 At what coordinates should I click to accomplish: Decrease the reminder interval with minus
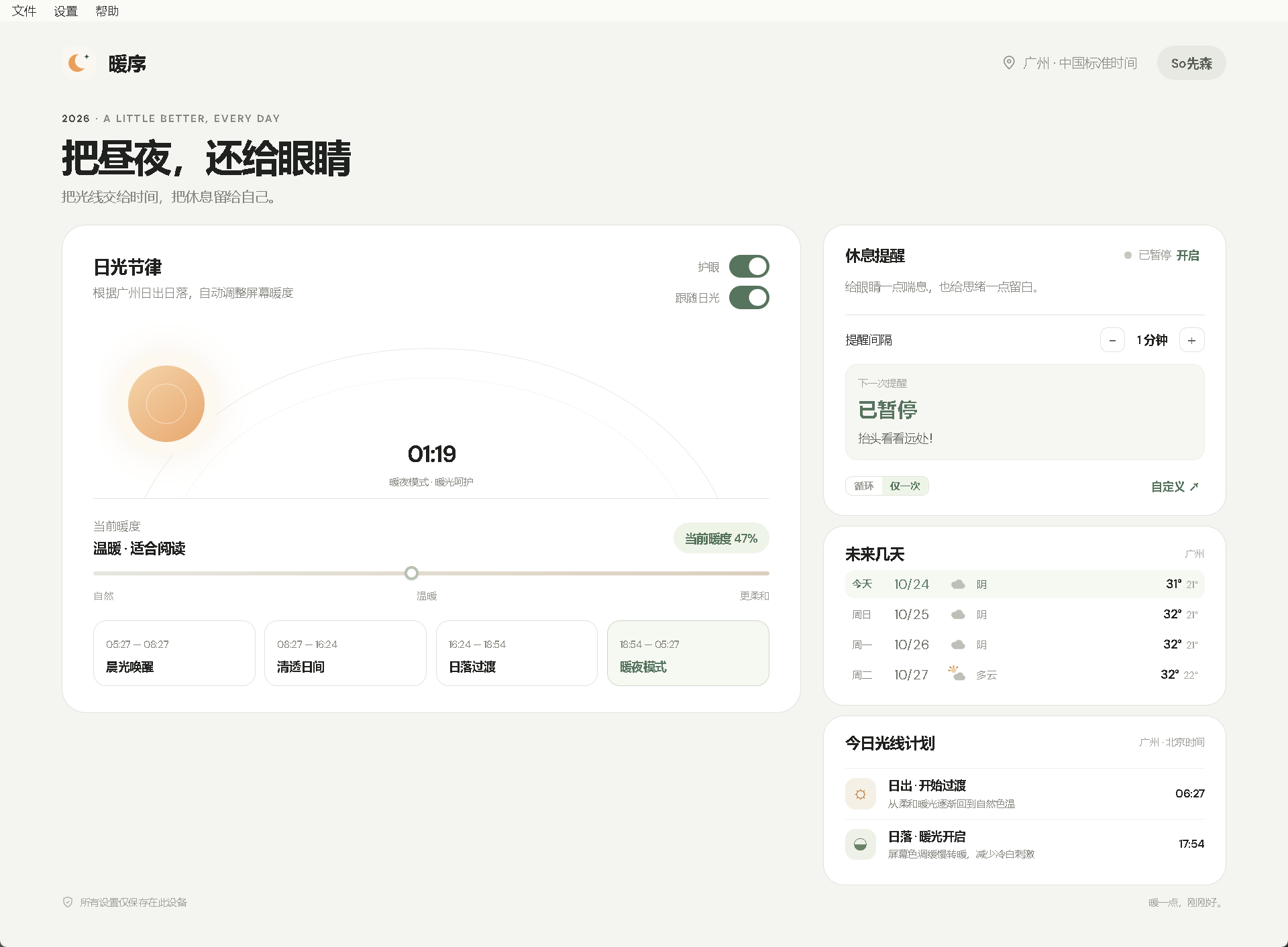pyautogui.click(x=1112, y=340)
